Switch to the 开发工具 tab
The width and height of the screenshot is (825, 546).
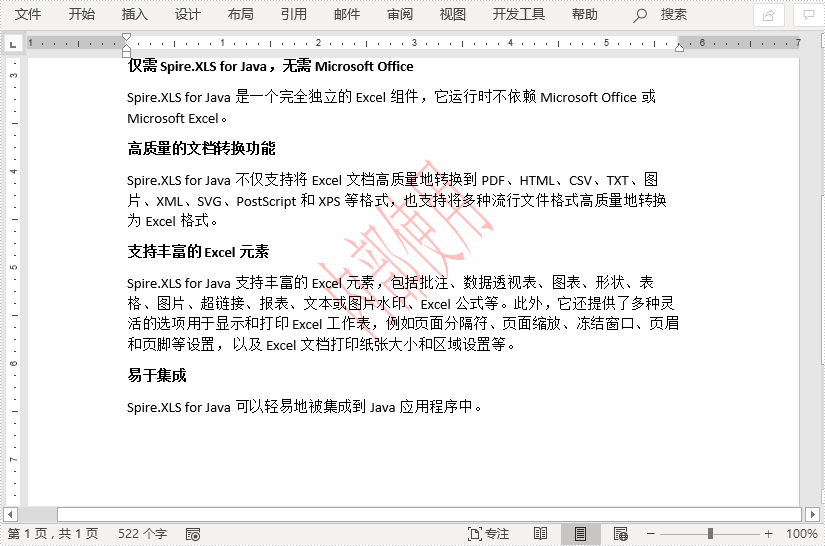click(518, 15)
